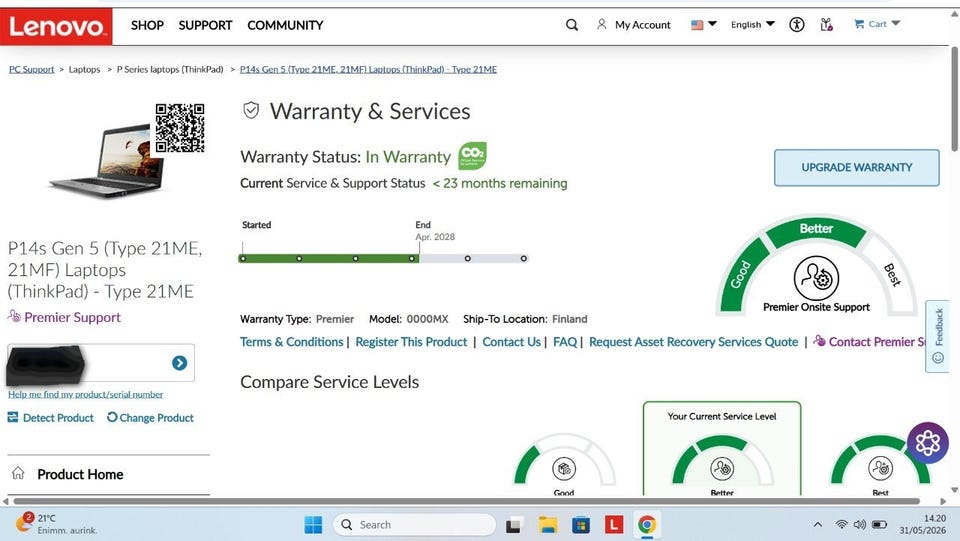Image resolution: width=960 pixels, height=541 pixels.
Task: Open Microsoft Store from the taskbar
Action: 581,524
